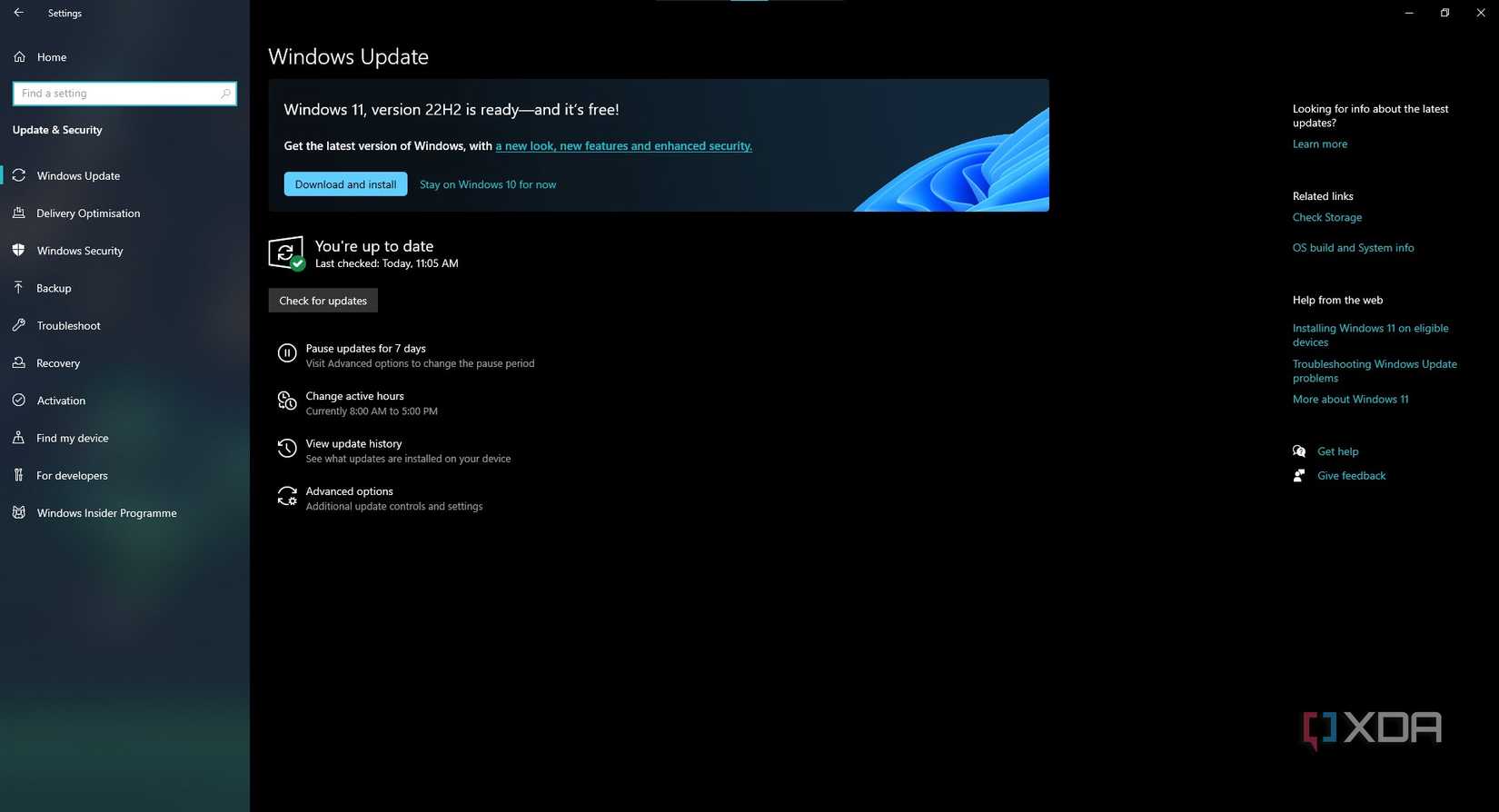Click the Find my device icon

(19, 438)
